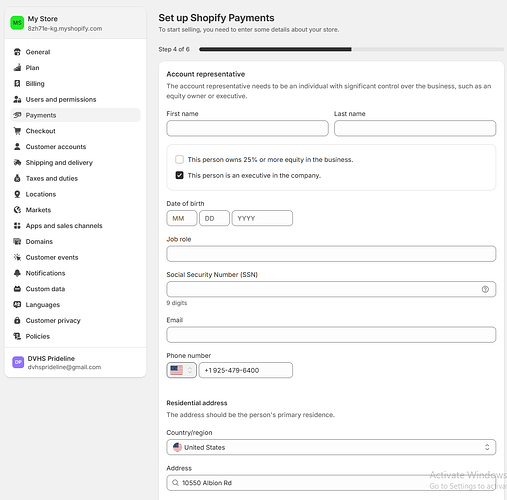Click the Shipping and delivery truck icon
The image size is (507, 500).
click(x=17, y=162)
